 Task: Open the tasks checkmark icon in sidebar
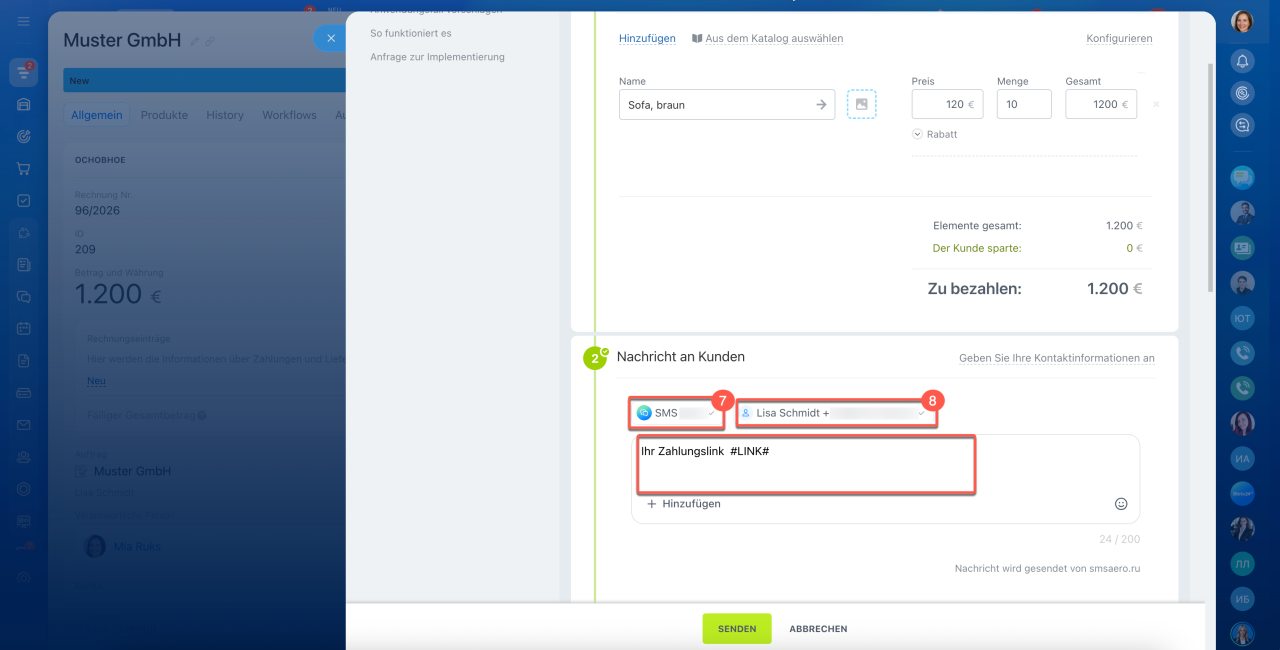pyautogui.click(x=24, y=200)
